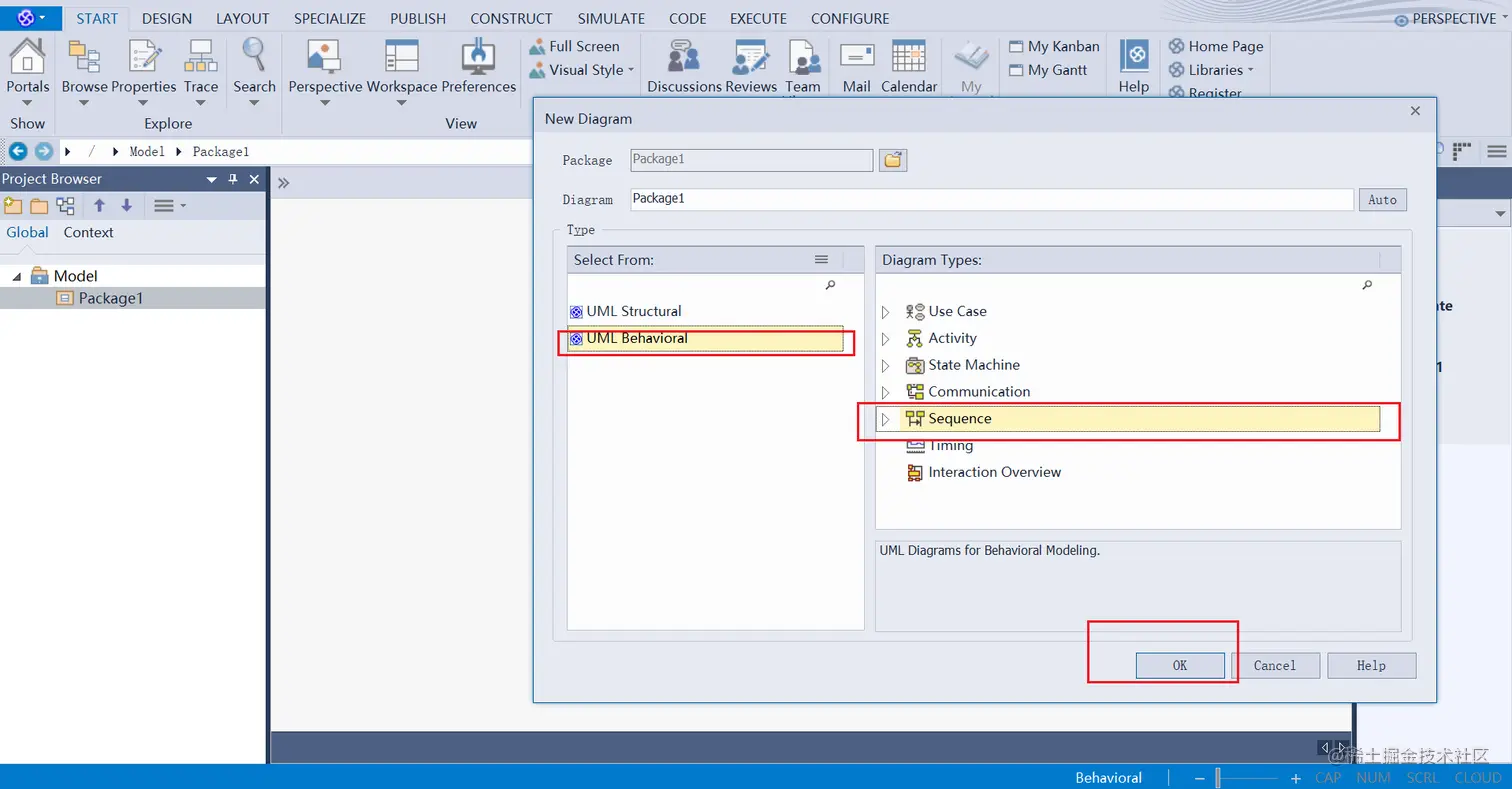Click the Auto name button

pos(1382,200)
